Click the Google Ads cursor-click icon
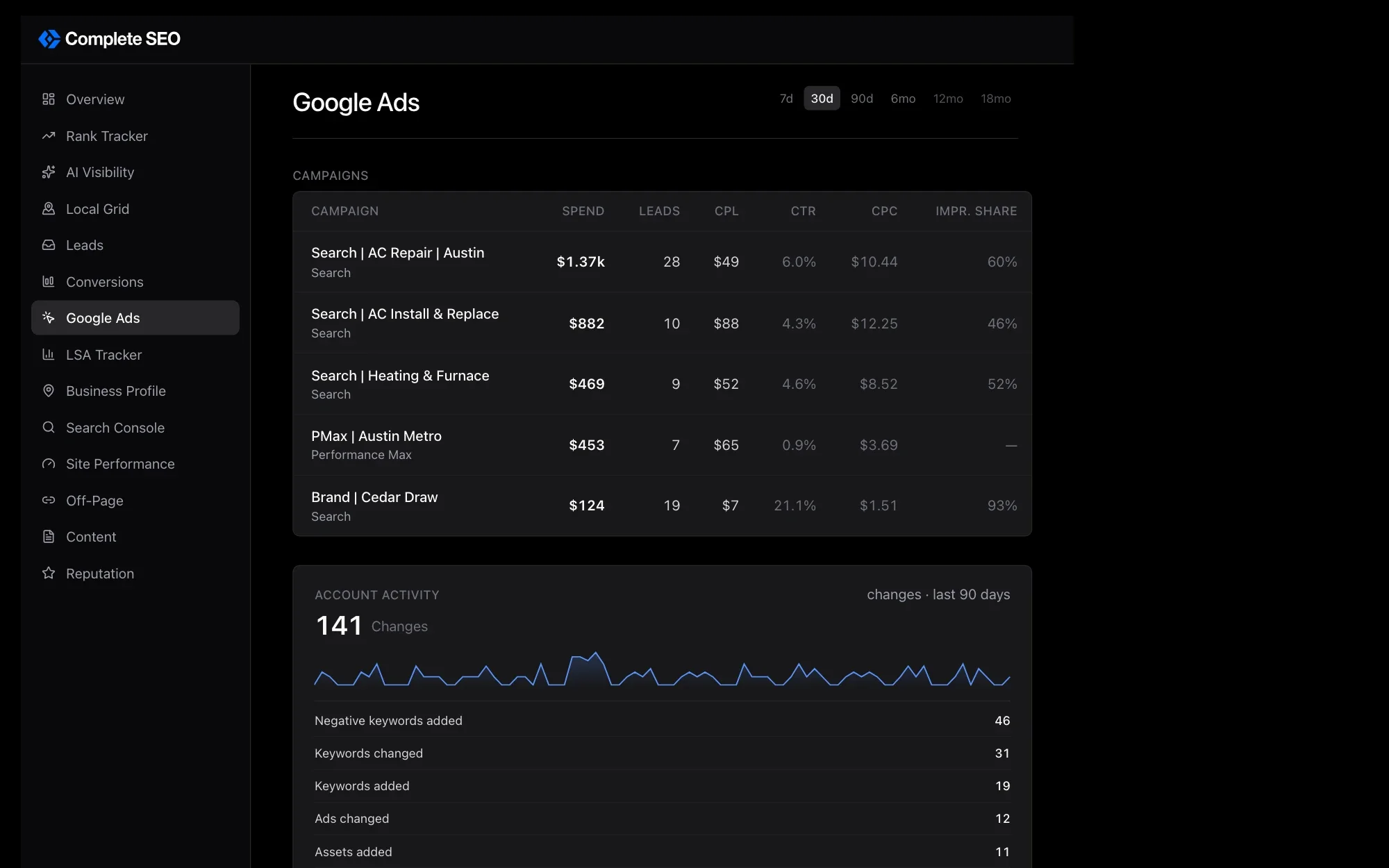Viewport: 1389px width, 868px height. pyautogui.click(x=49, y=318)
